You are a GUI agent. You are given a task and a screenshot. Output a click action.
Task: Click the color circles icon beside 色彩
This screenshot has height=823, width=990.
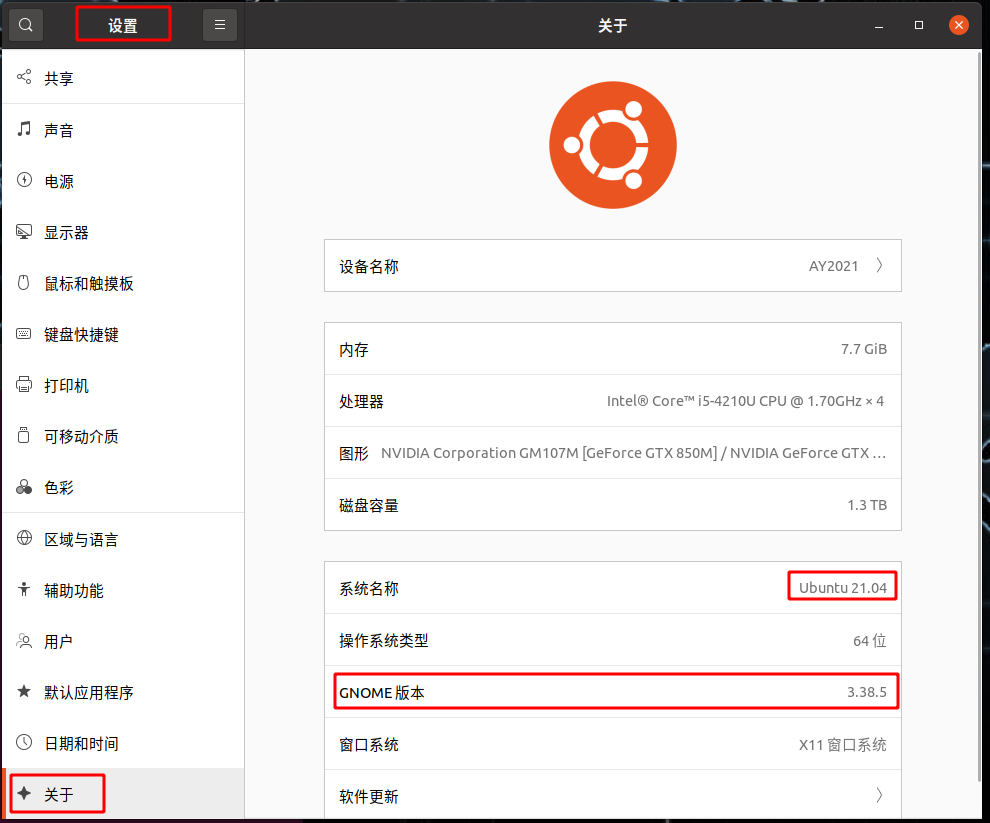pos(24,486)
